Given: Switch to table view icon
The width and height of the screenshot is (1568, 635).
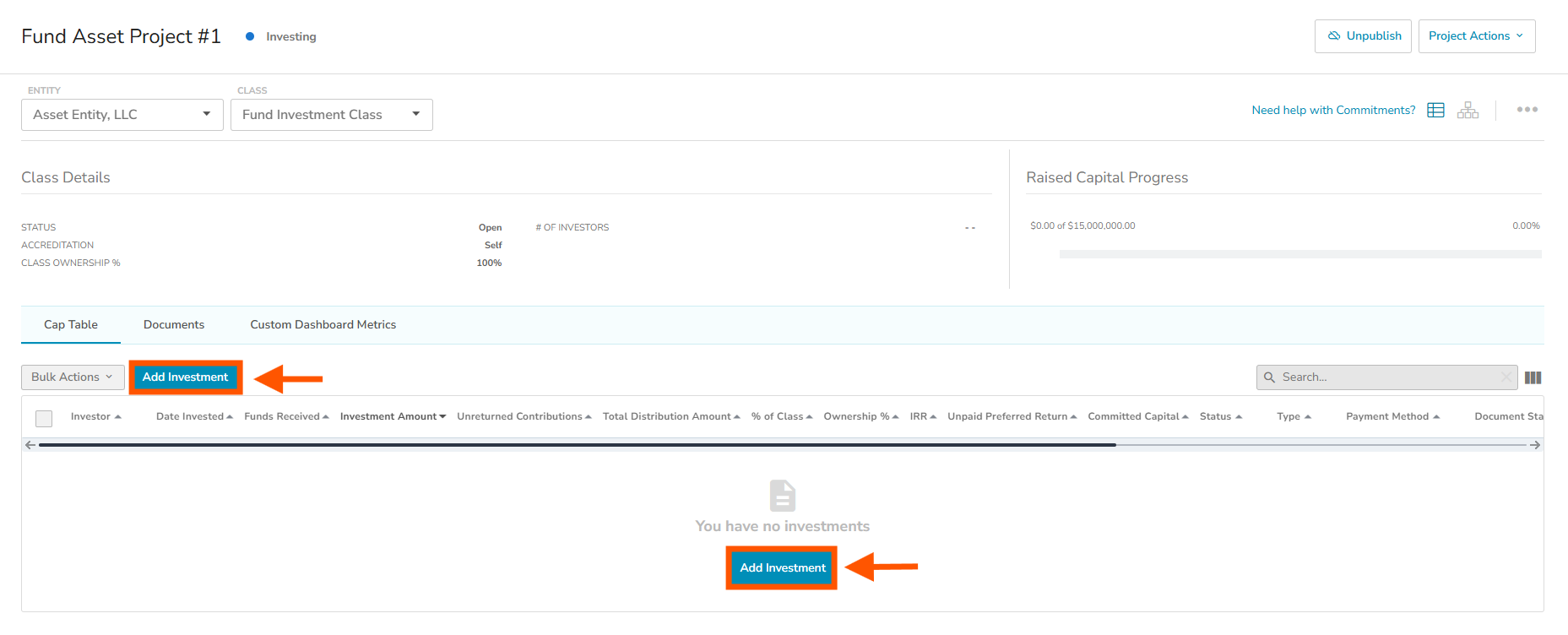Looking at the screenshot, I should coord(1435,111).
